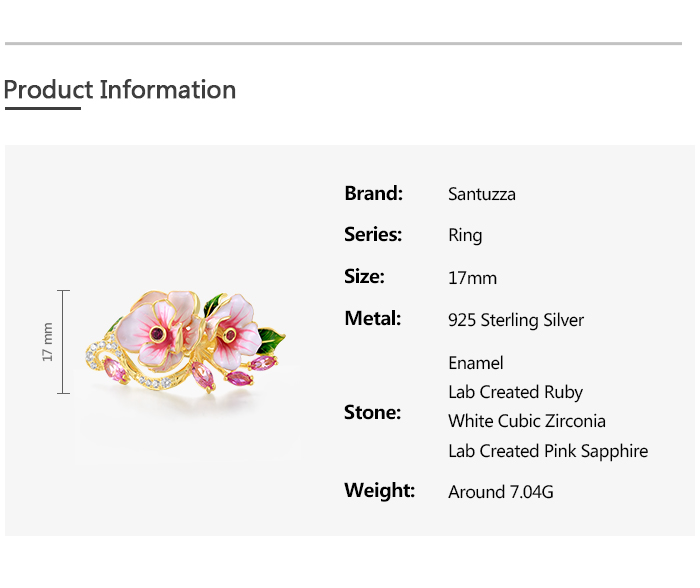Click the green enamel leaf on the ring
Image resolution: width=700 pixels, height=588 pixels.
coord(271,340)
